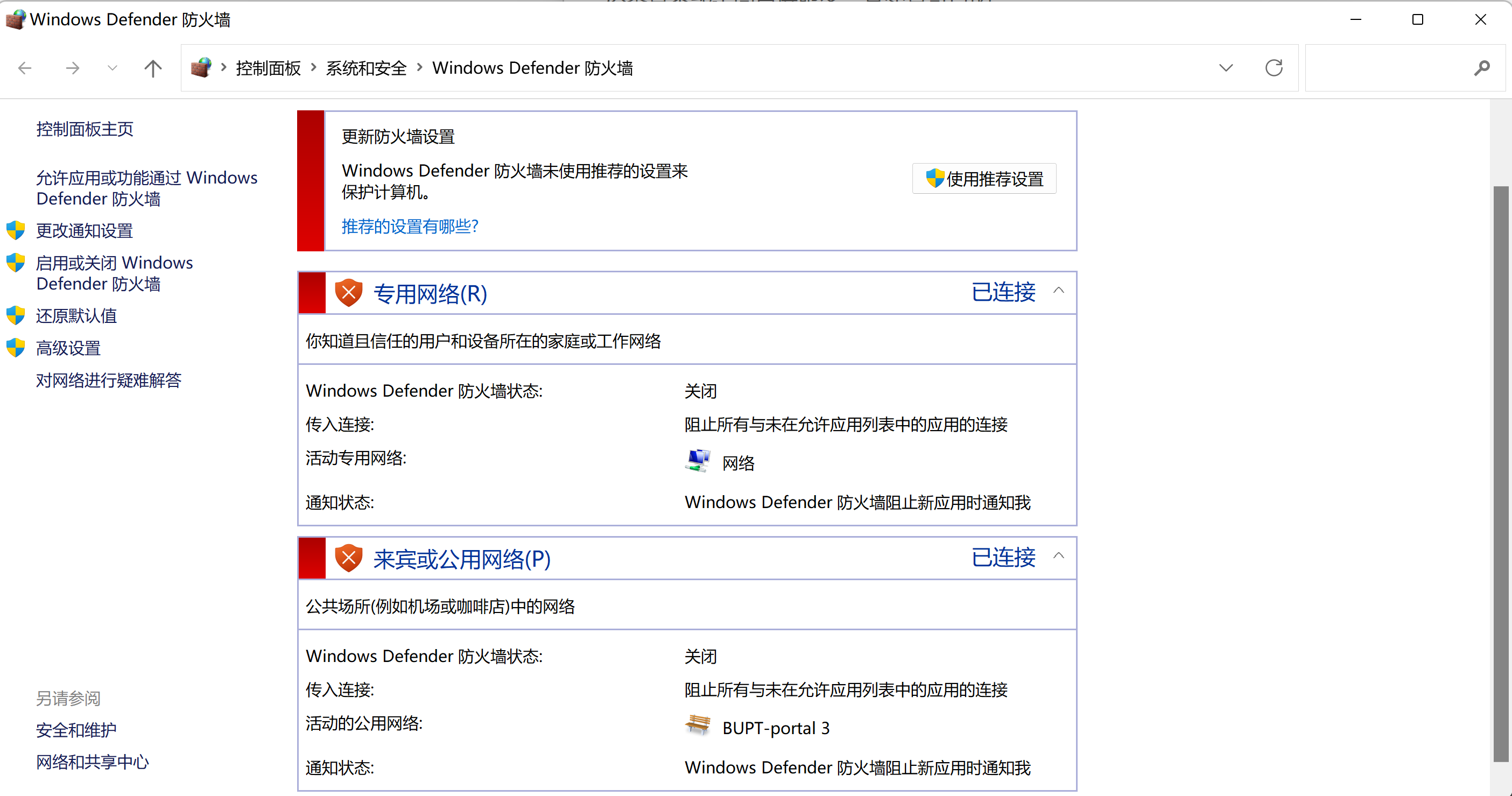The height and width of the screenshot is (796, 1512).
Task: Open the recent locations dropdown arrow
Action: tap(112, 68)
